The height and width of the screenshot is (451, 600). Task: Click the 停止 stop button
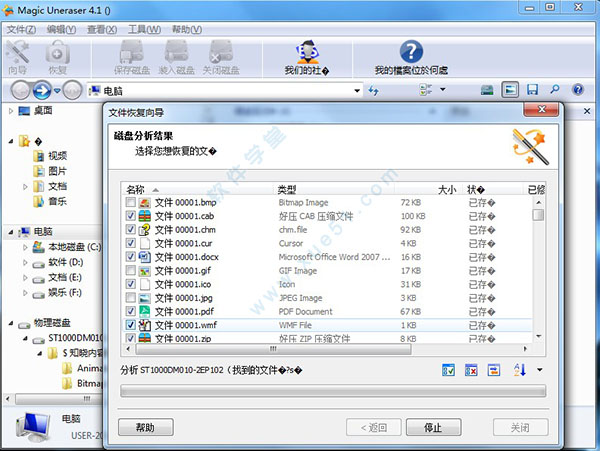pos(433,427)
